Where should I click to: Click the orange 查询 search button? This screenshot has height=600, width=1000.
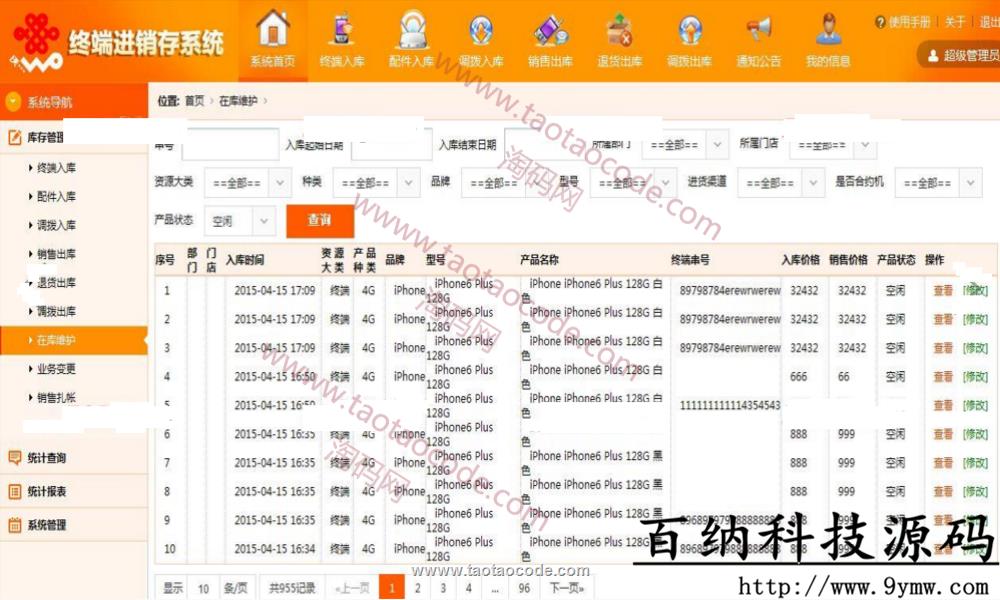[x=319, y=220]
